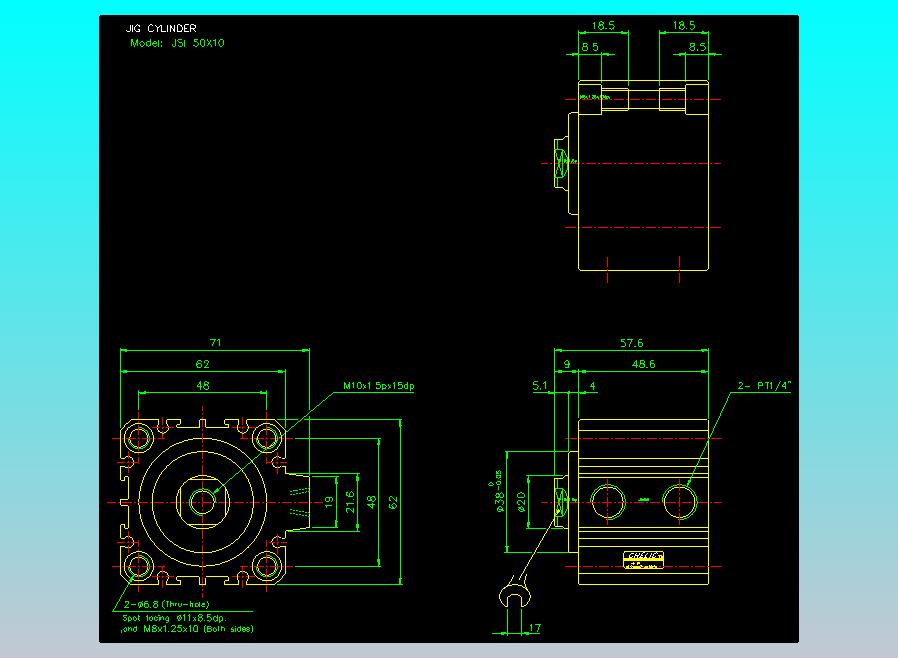Select the 21.6 vertical dimension text
Viewport: 898px width, 658px height.
click(x=350, y=501)
